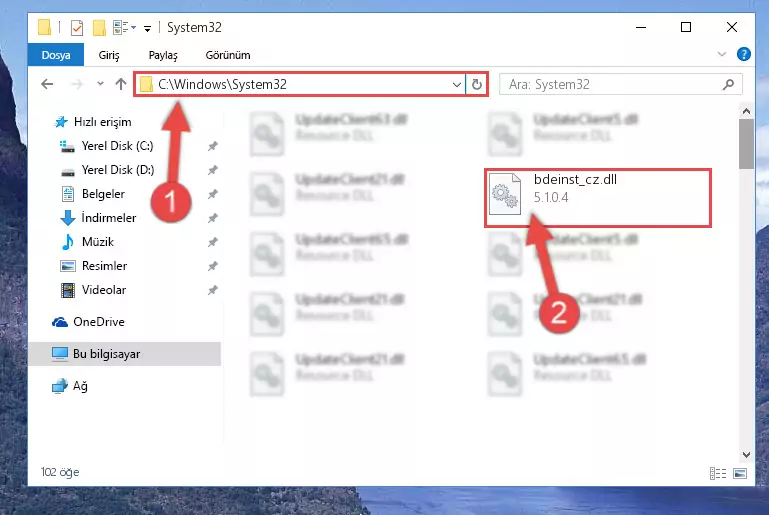
Task: Switch to large thumbnails view icon
Action: (740, 473)
